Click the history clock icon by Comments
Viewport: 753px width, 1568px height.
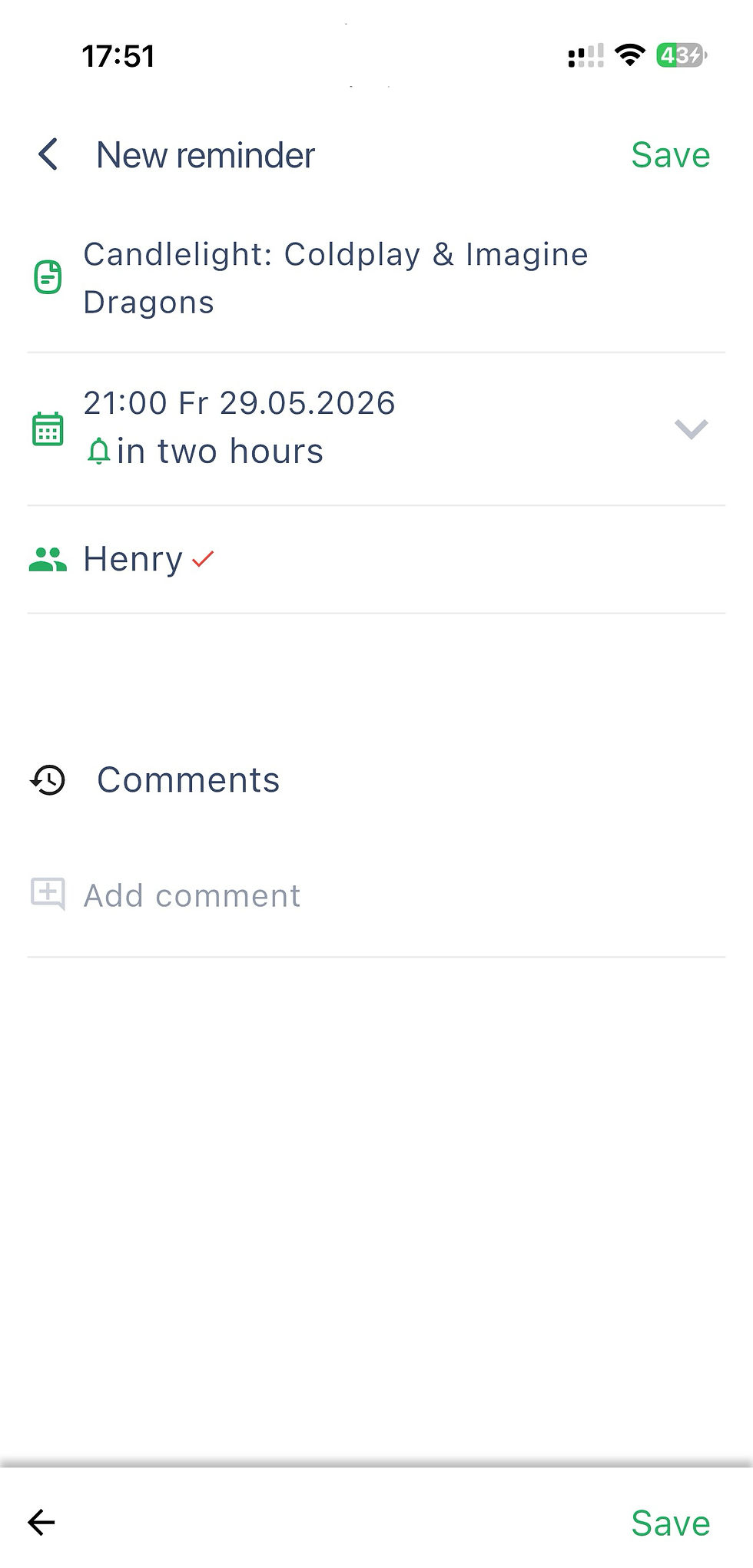coord(48,780)
